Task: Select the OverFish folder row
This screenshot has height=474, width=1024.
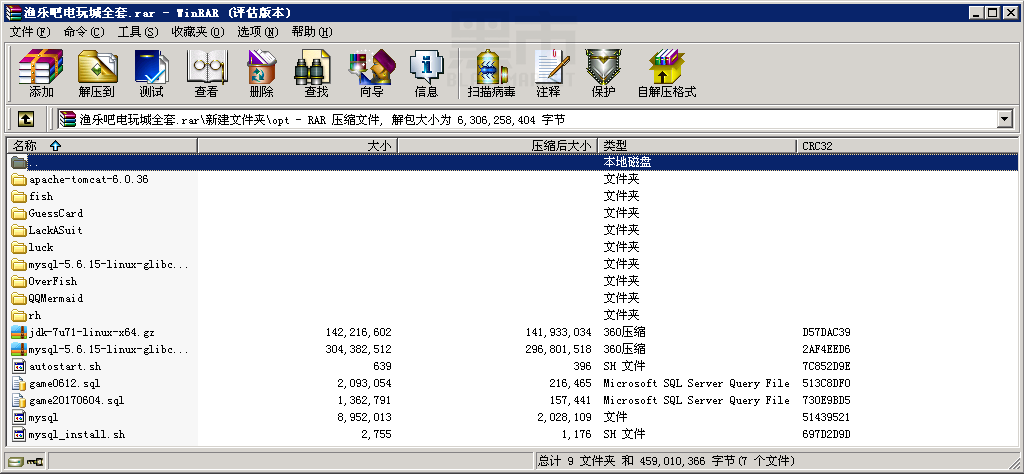Action: click(x=513, y=281)
